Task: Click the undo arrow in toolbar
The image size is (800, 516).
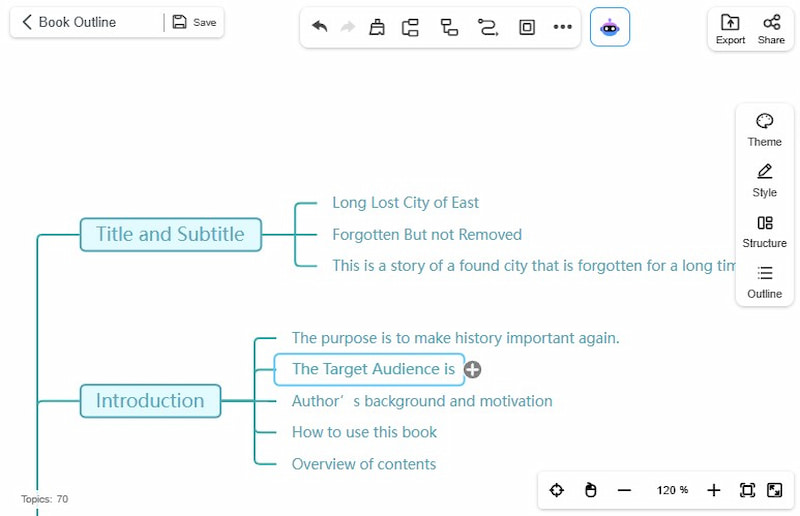Action: 320,27
